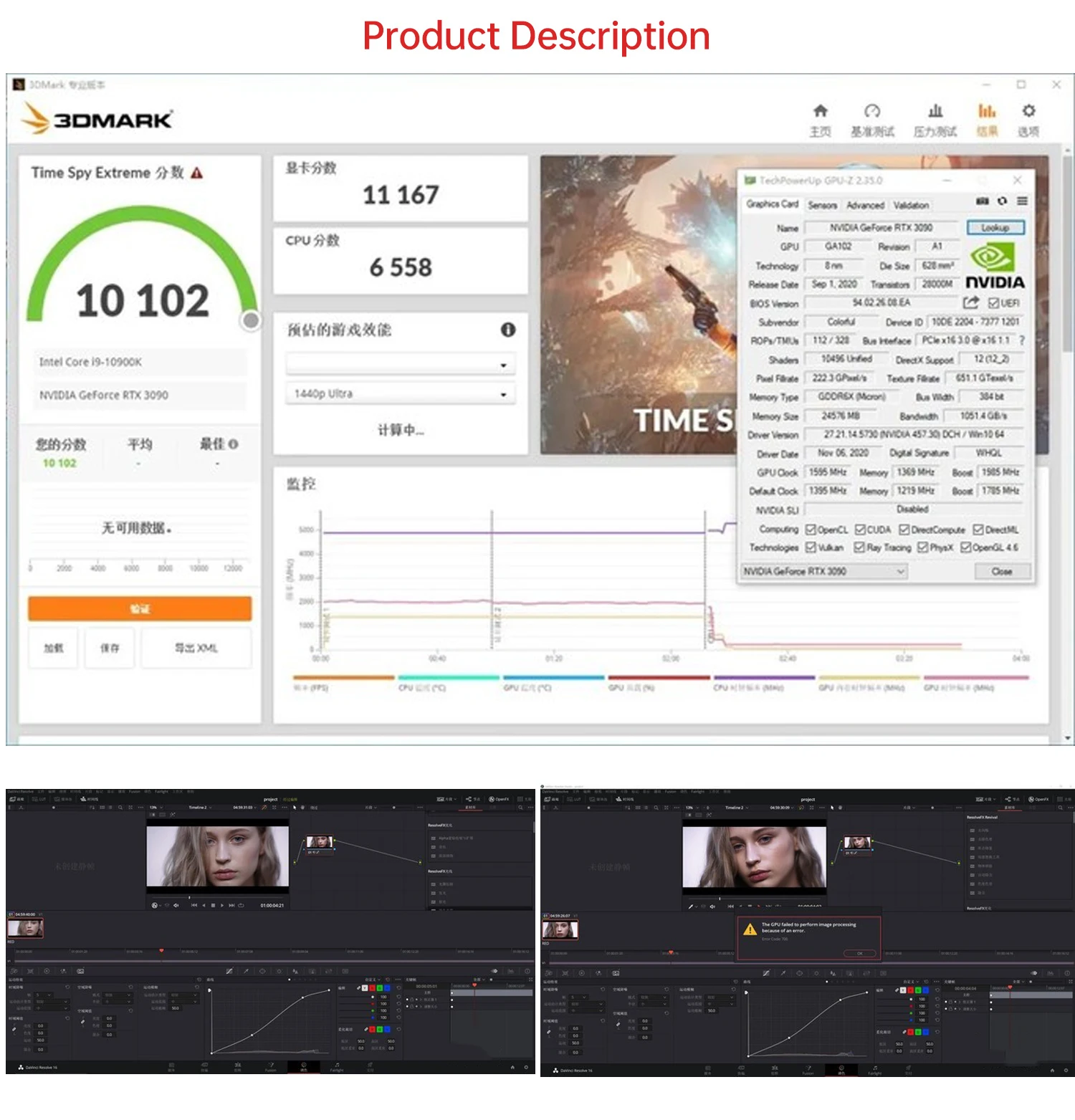1075x1120 pixels.
Task: Click the GPU-Z screenshot camera icon
Action: (983, 201)
